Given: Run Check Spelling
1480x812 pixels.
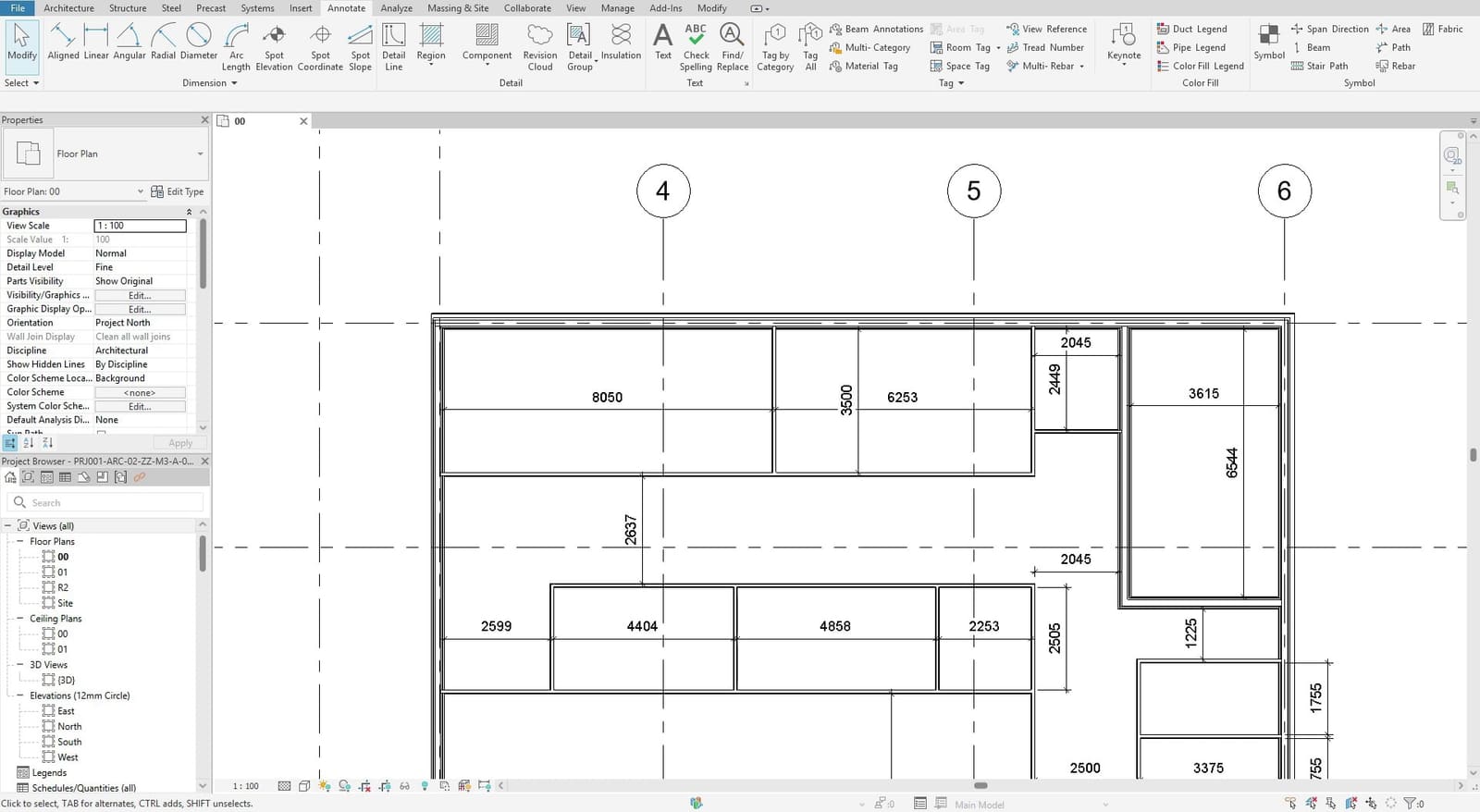Looking at the screenshot, I should 696,48.
